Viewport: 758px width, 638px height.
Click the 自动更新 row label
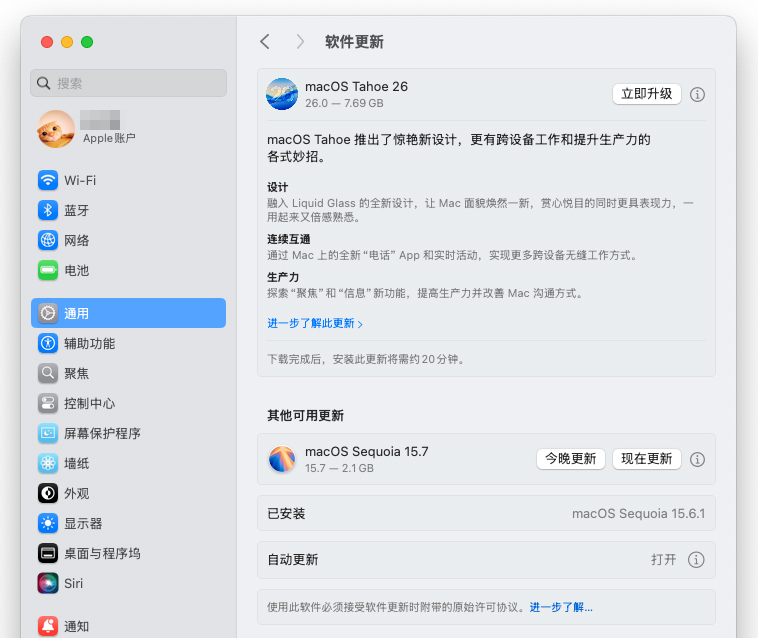293,560
